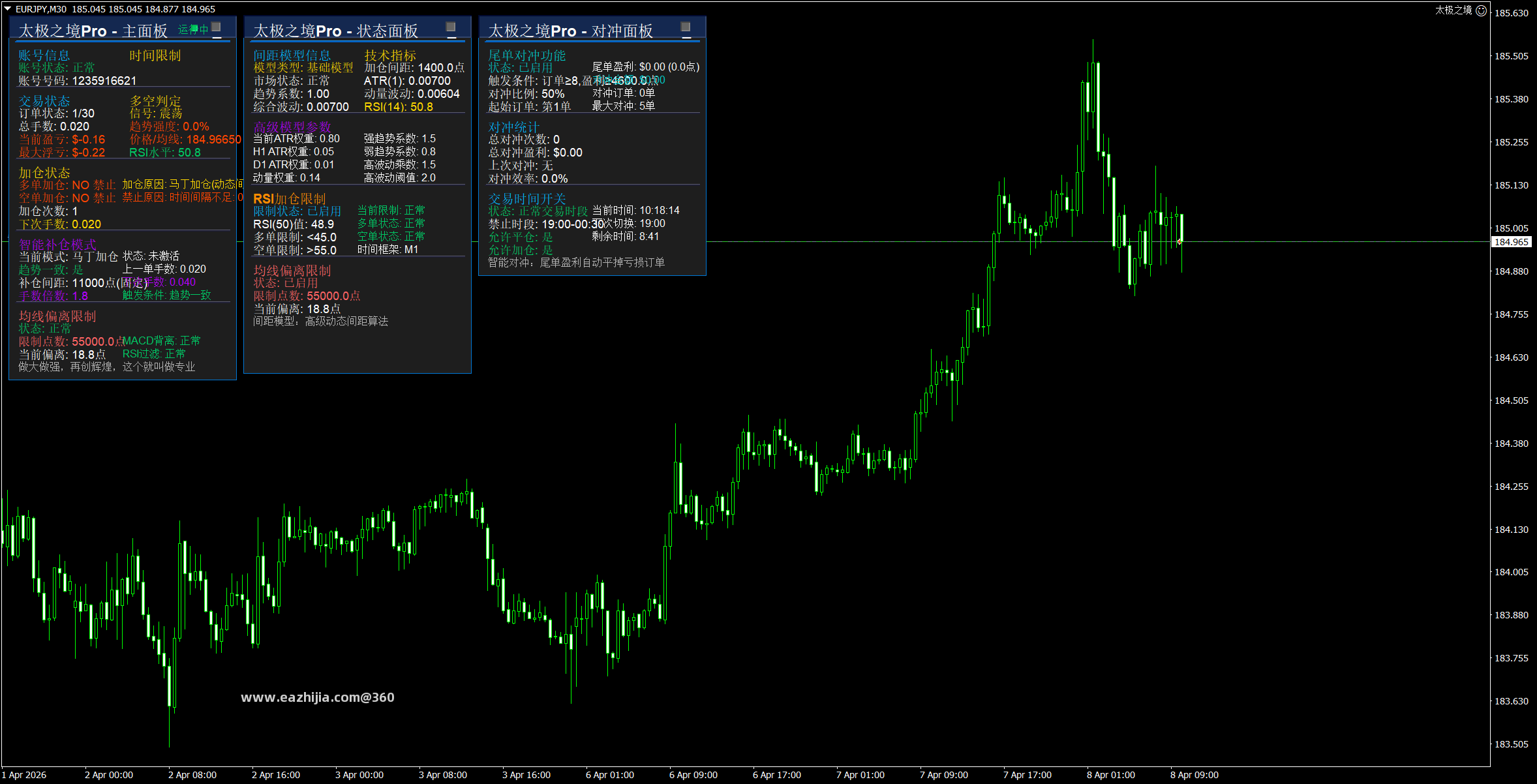This screenshot has width=1537, height=784.
Task: Click the 多单限制: <45.0 line
Action: coord(295,237)
